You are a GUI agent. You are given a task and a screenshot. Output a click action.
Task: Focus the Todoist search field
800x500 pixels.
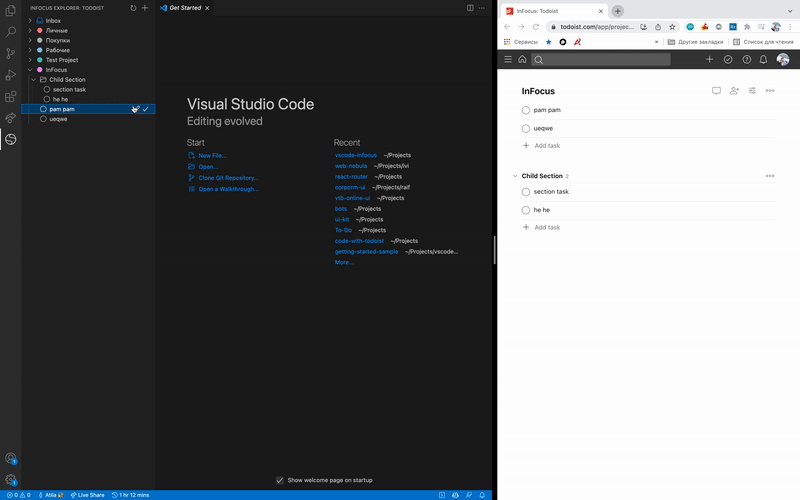[601, 59]
